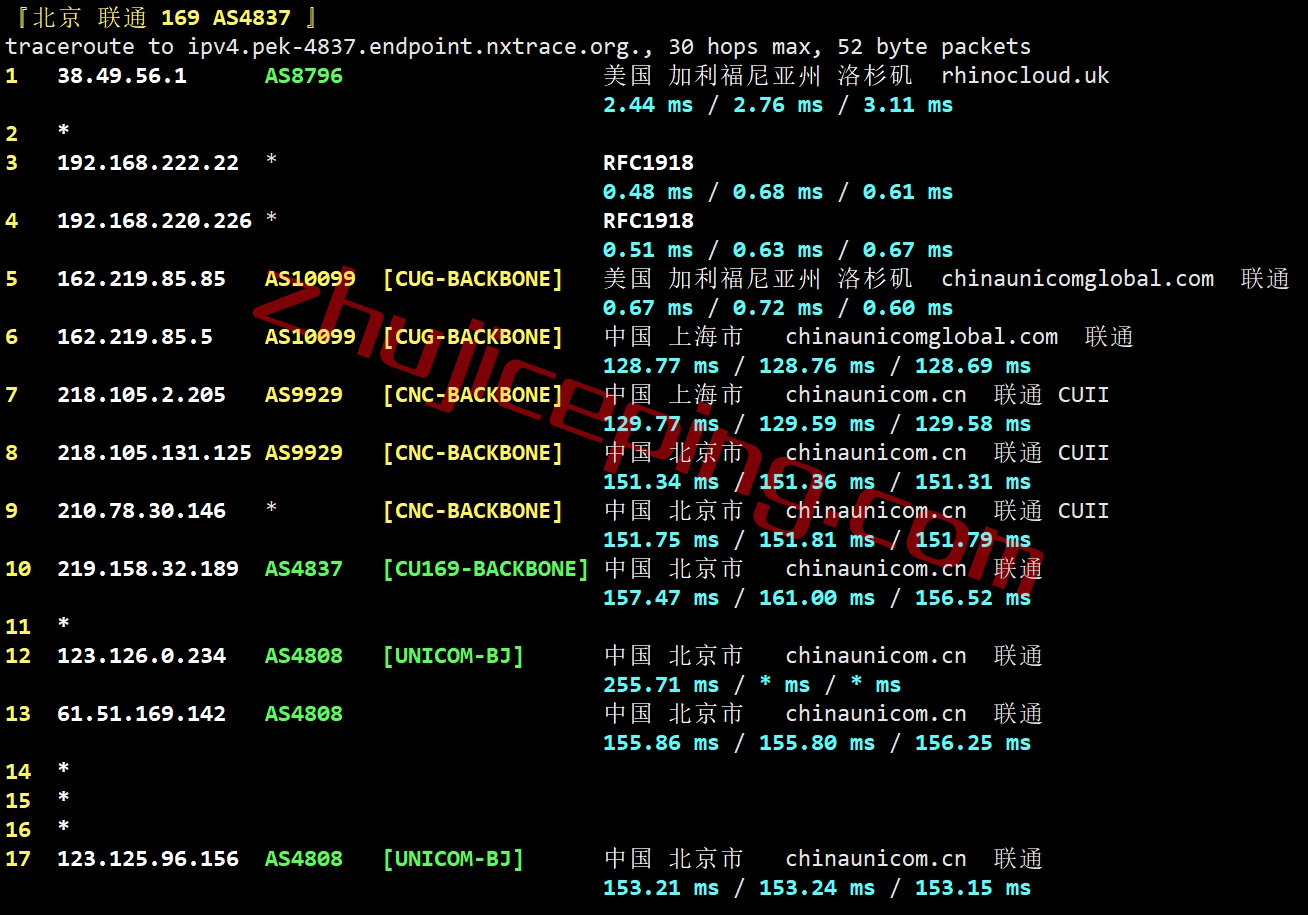Click the hop number 17
Viewport: 1308px width, 915px height.
(18, 859)
